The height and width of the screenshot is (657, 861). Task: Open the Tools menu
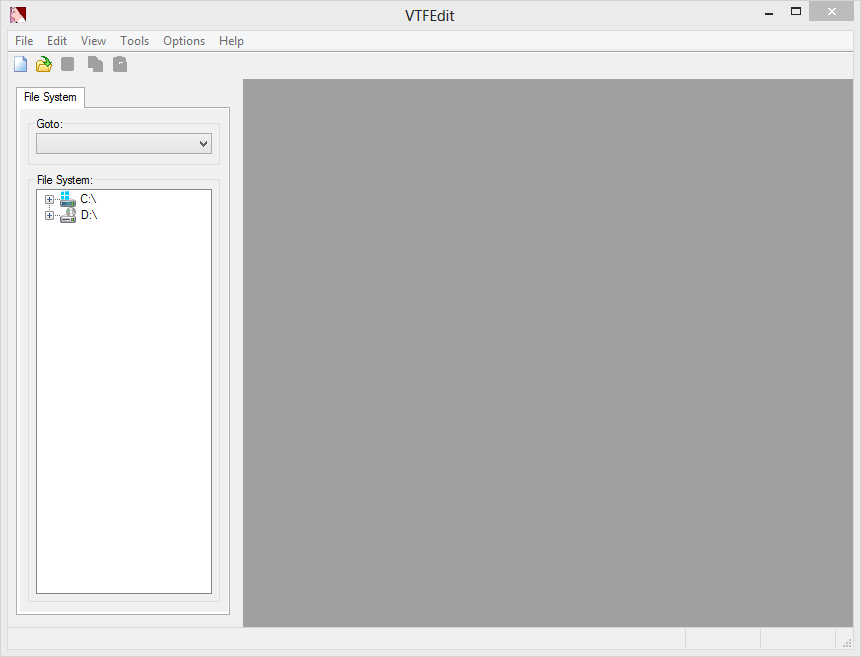135,41
